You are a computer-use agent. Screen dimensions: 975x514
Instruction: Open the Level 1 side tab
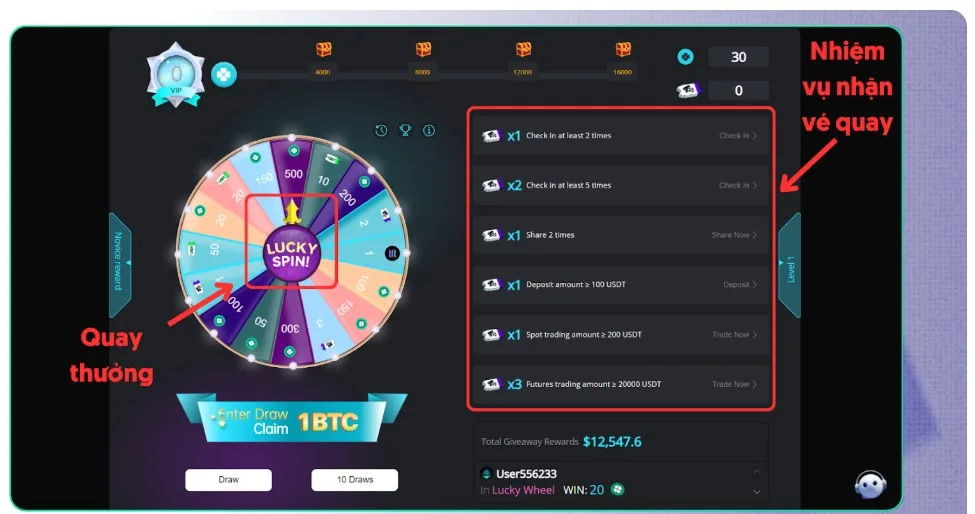tap(790, 266)
